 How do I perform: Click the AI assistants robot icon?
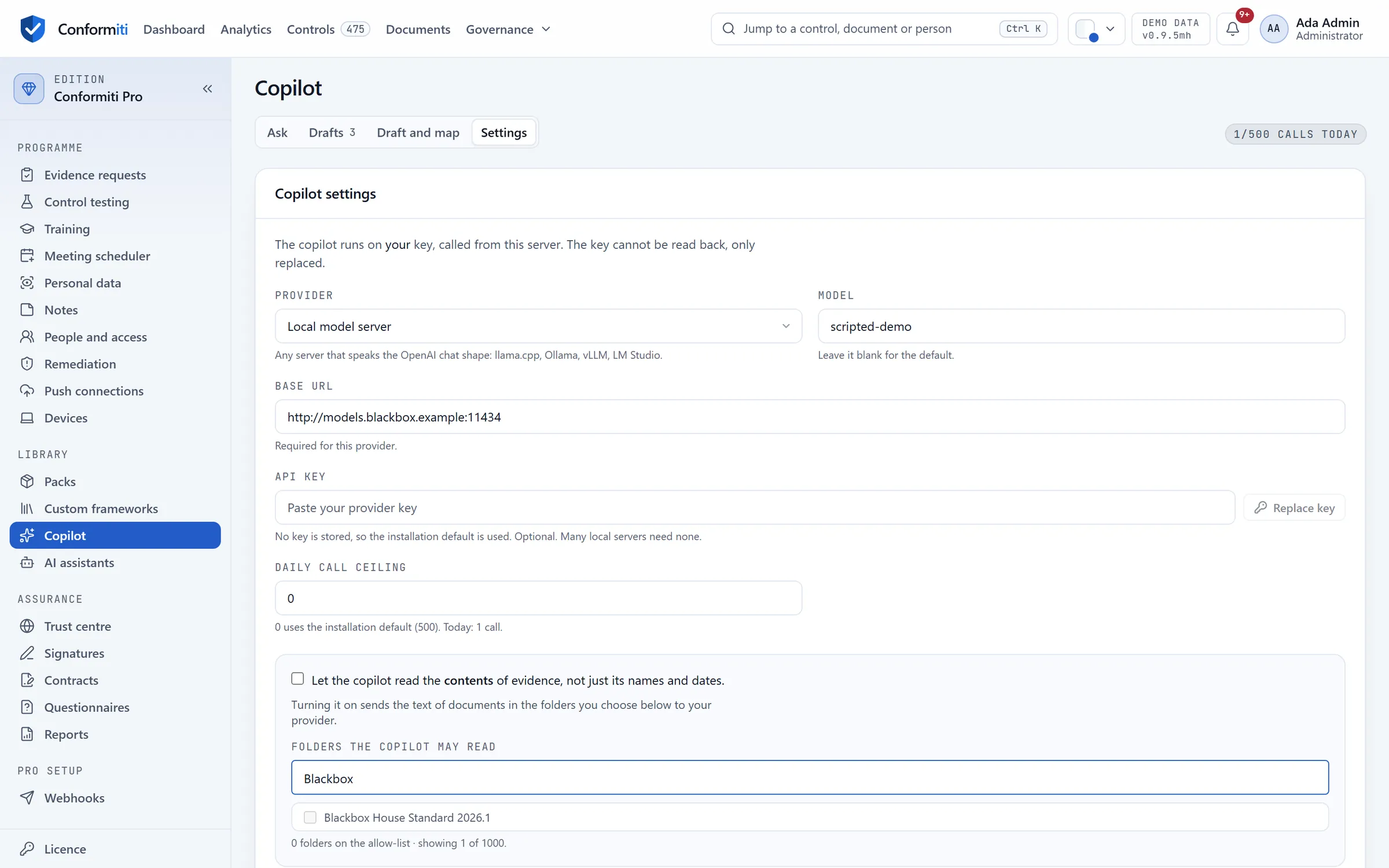(27, 562)
